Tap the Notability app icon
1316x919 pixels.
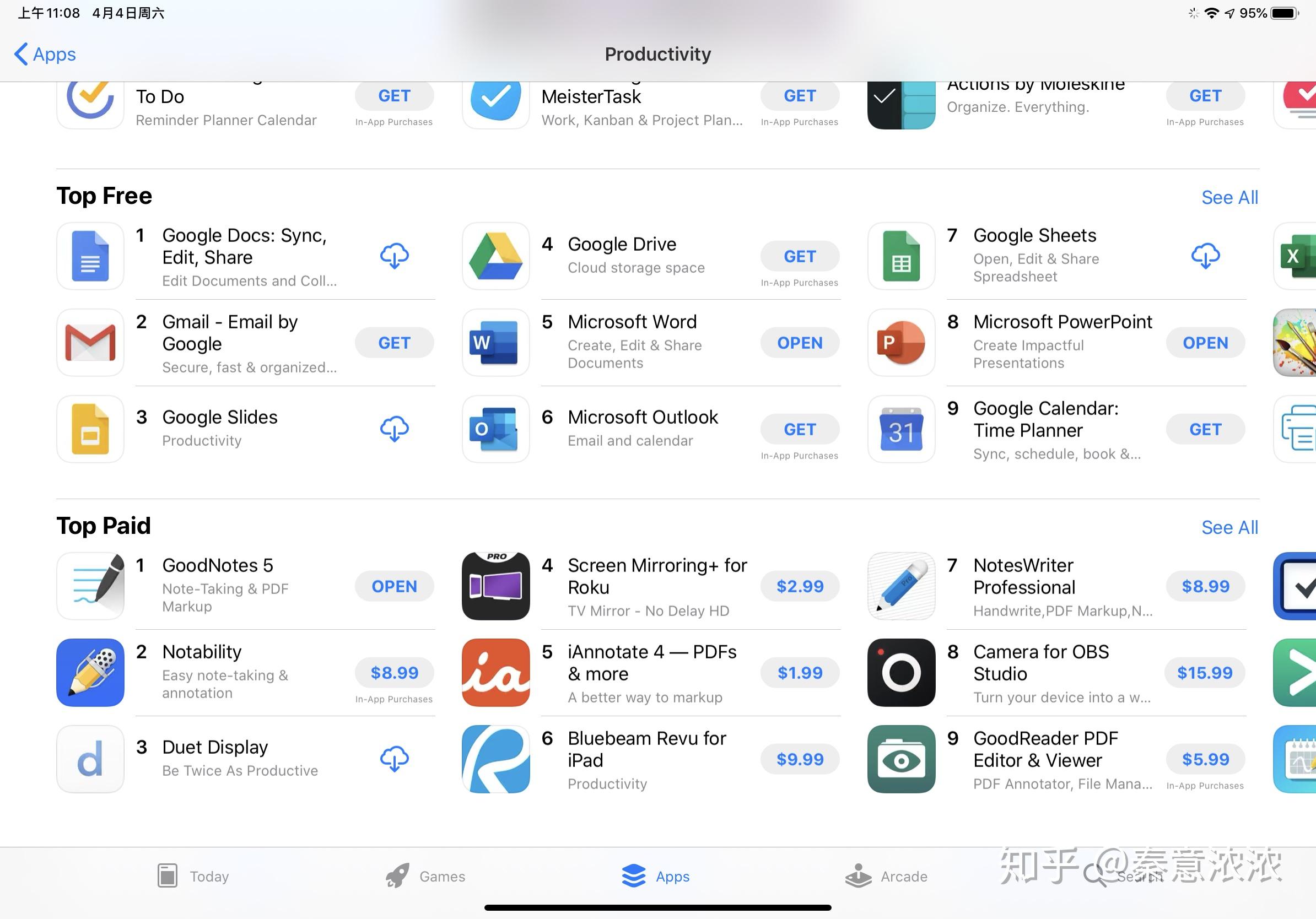tap(90, 673)
